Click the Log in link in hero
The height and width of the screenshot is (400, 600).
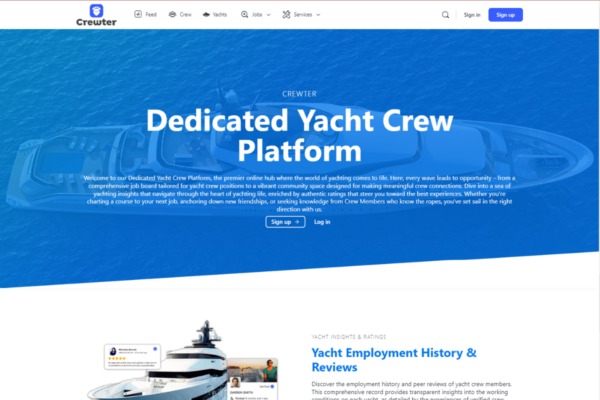coord(322,222)
